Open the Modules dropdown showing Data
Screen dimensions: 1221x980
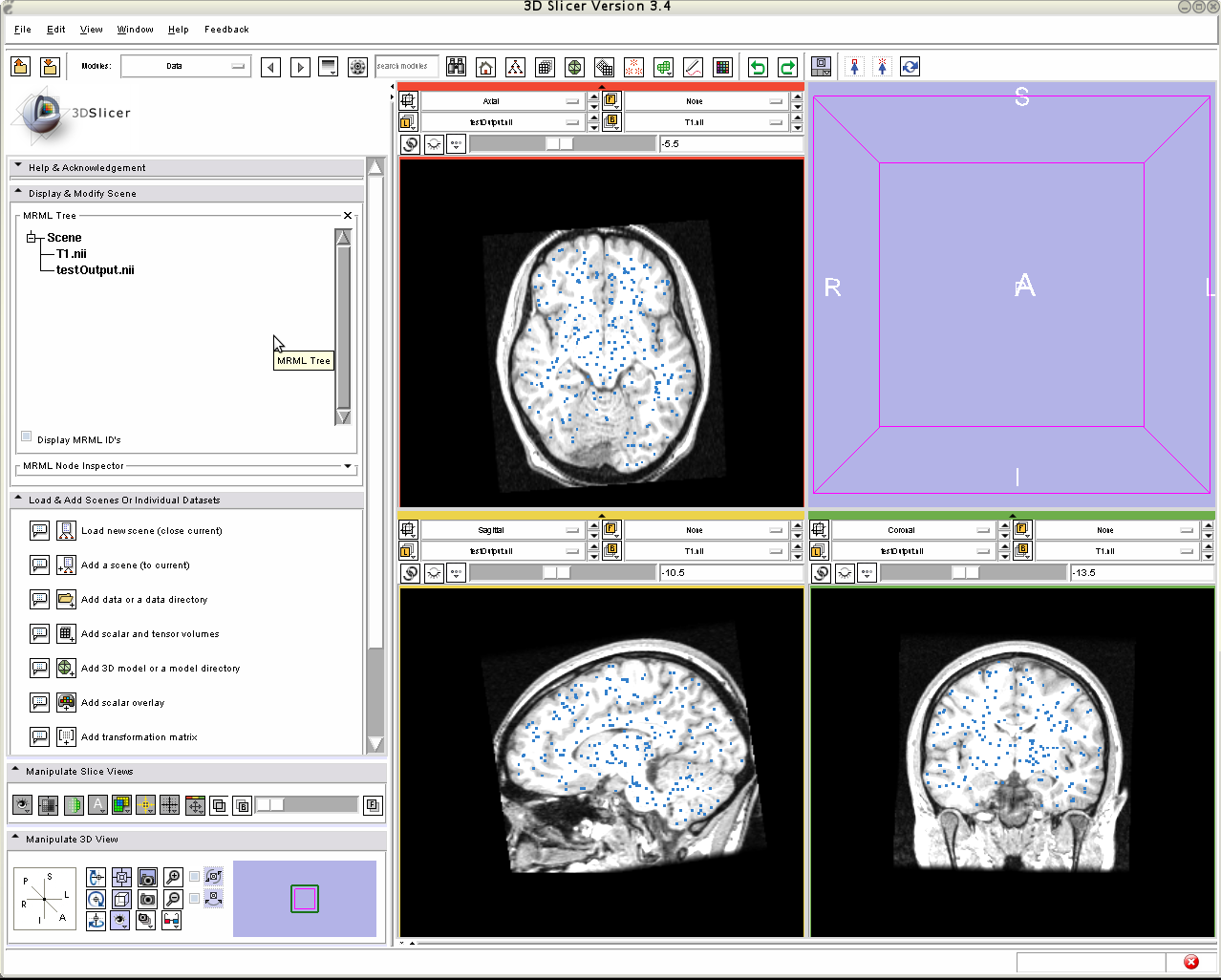click(185, 66)
